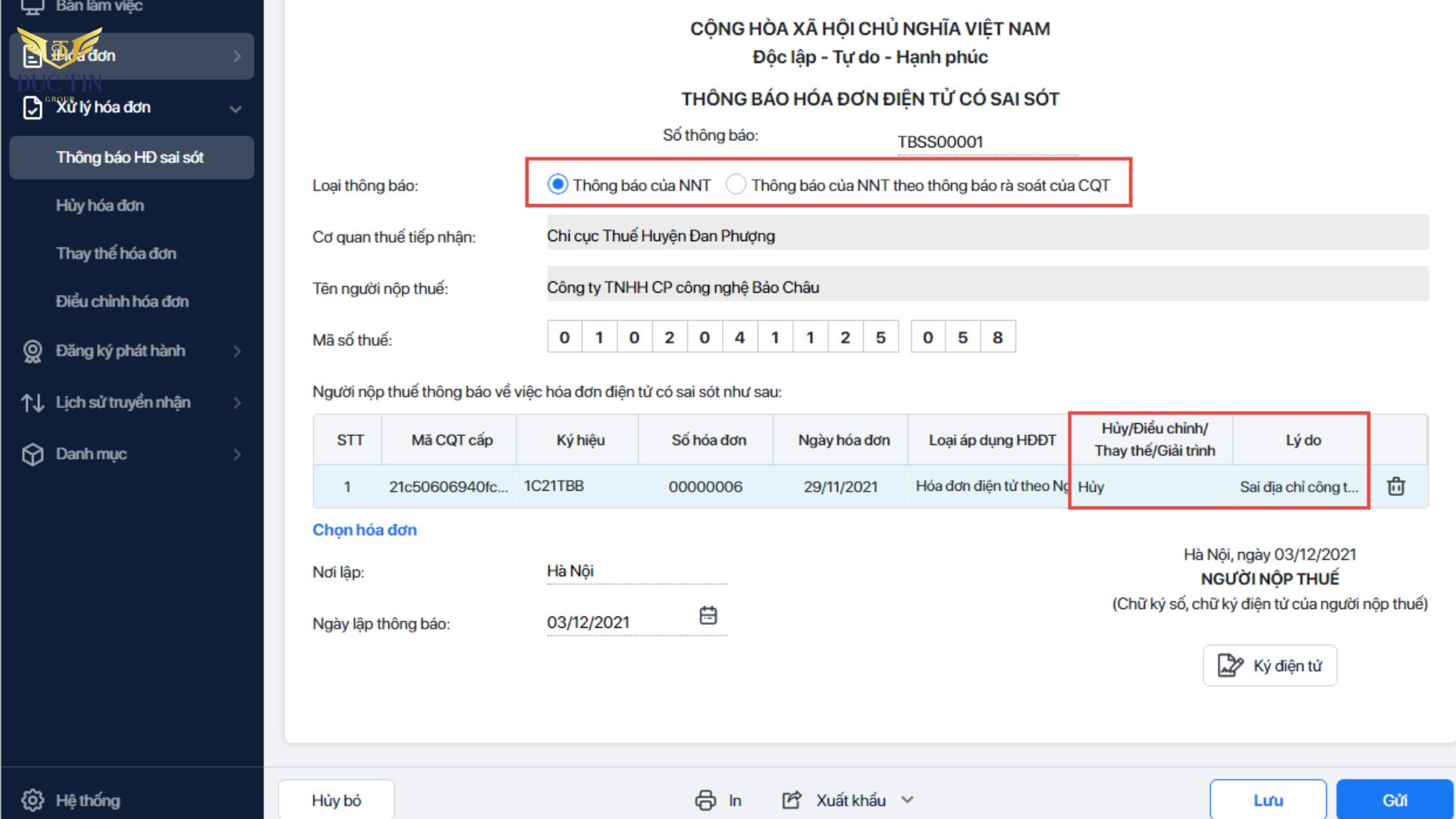Open Hệ thống settings menu
This screenshot has height=819, width=1456.
pyautogui.click(x=88, y=800)
